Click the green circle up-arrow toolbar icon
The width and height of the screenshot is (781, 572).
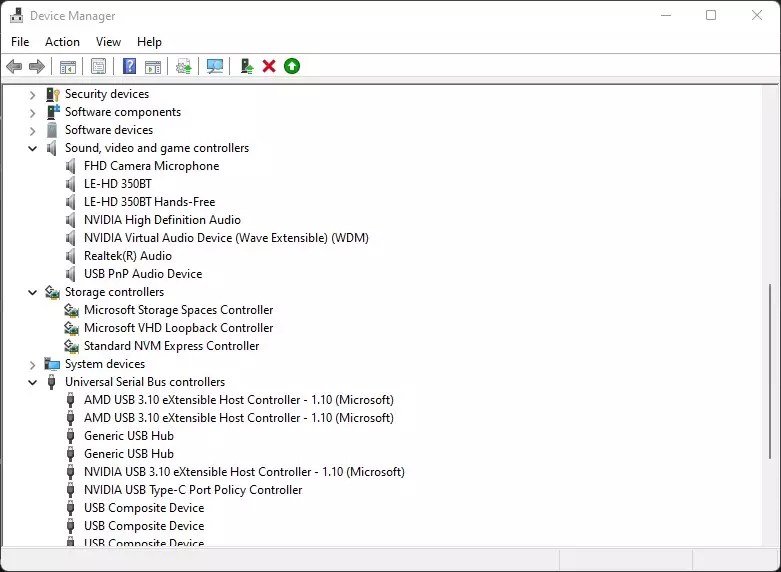(x=292, y=66)
